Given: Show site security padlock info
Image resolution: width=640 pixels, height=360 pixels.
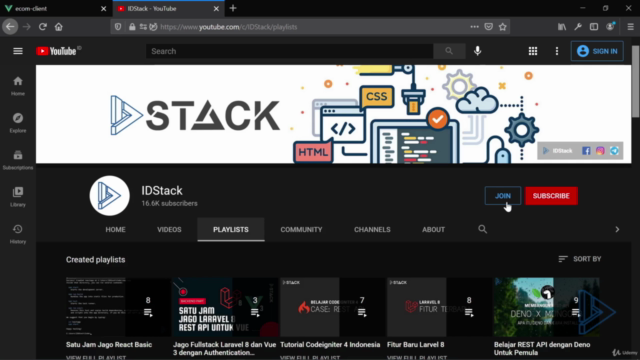Looking at the screenshot, I should pyautogui.click(x=132, y=27).
